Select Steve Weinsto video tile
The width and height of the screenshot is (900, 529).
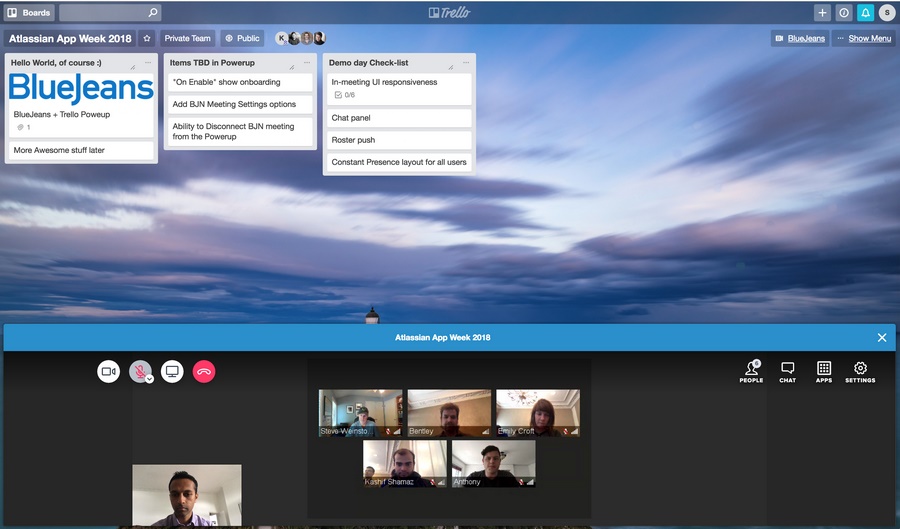coord(360,413)
